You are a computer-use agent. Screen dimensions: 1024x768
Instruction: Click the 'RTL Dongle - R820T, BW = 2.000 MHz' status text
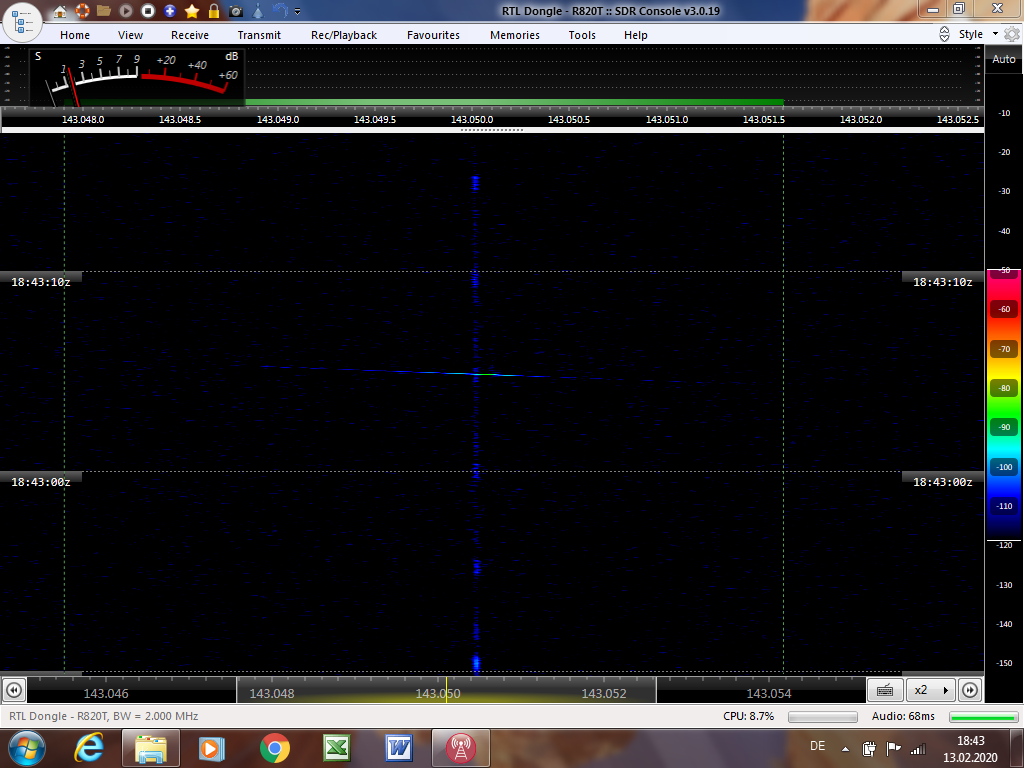pos(104,716)
